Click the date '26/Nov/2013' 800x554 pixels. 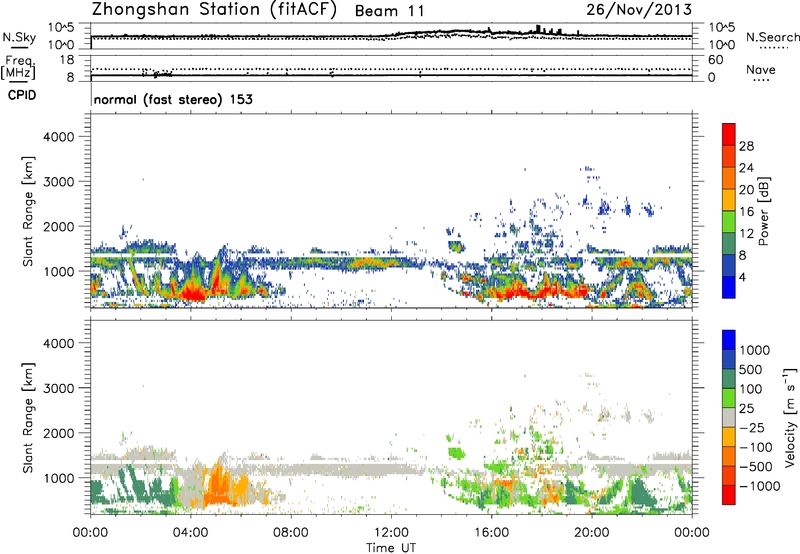[x=639, y=10]
